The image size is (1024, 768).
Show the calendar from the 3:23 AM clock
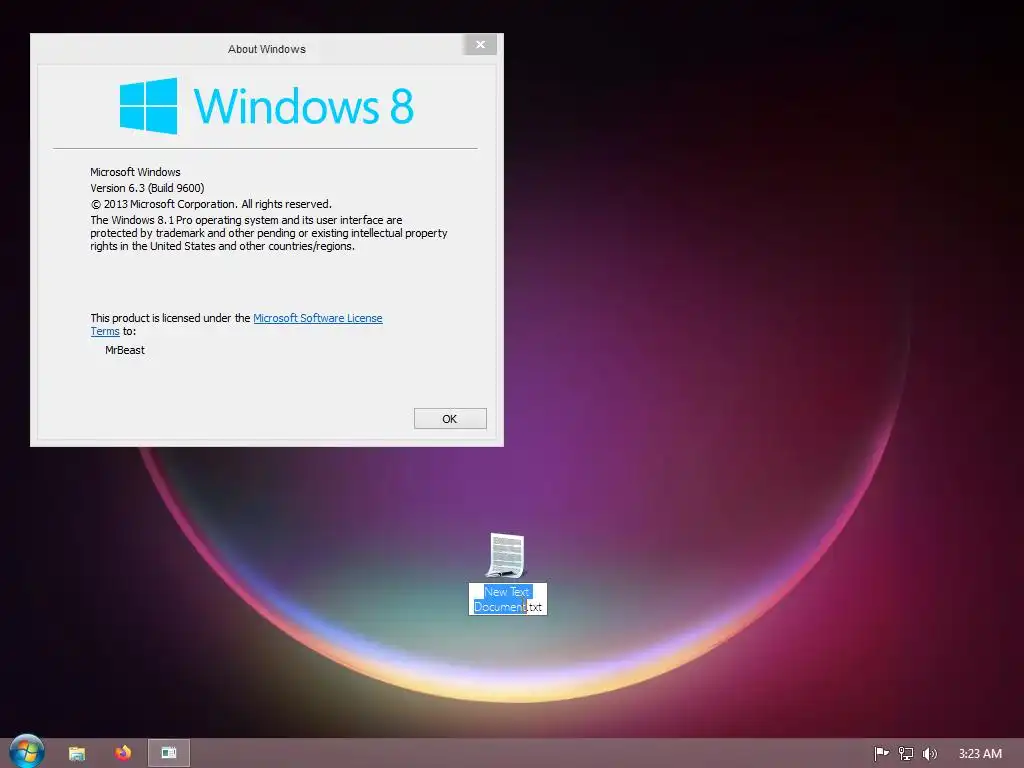coord(980,754)
